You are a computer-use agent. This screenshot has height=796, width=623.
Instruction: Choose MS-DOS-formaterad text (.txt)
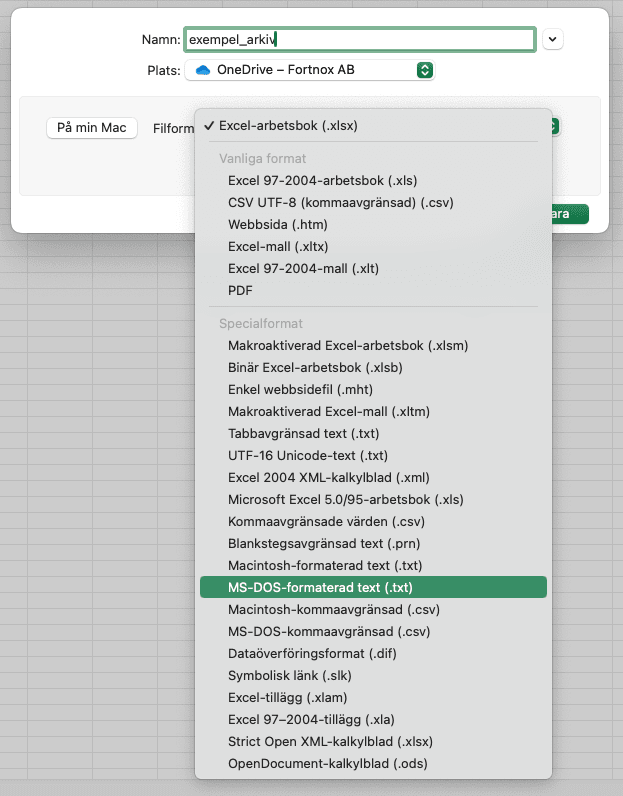click(x=373, y=587)
